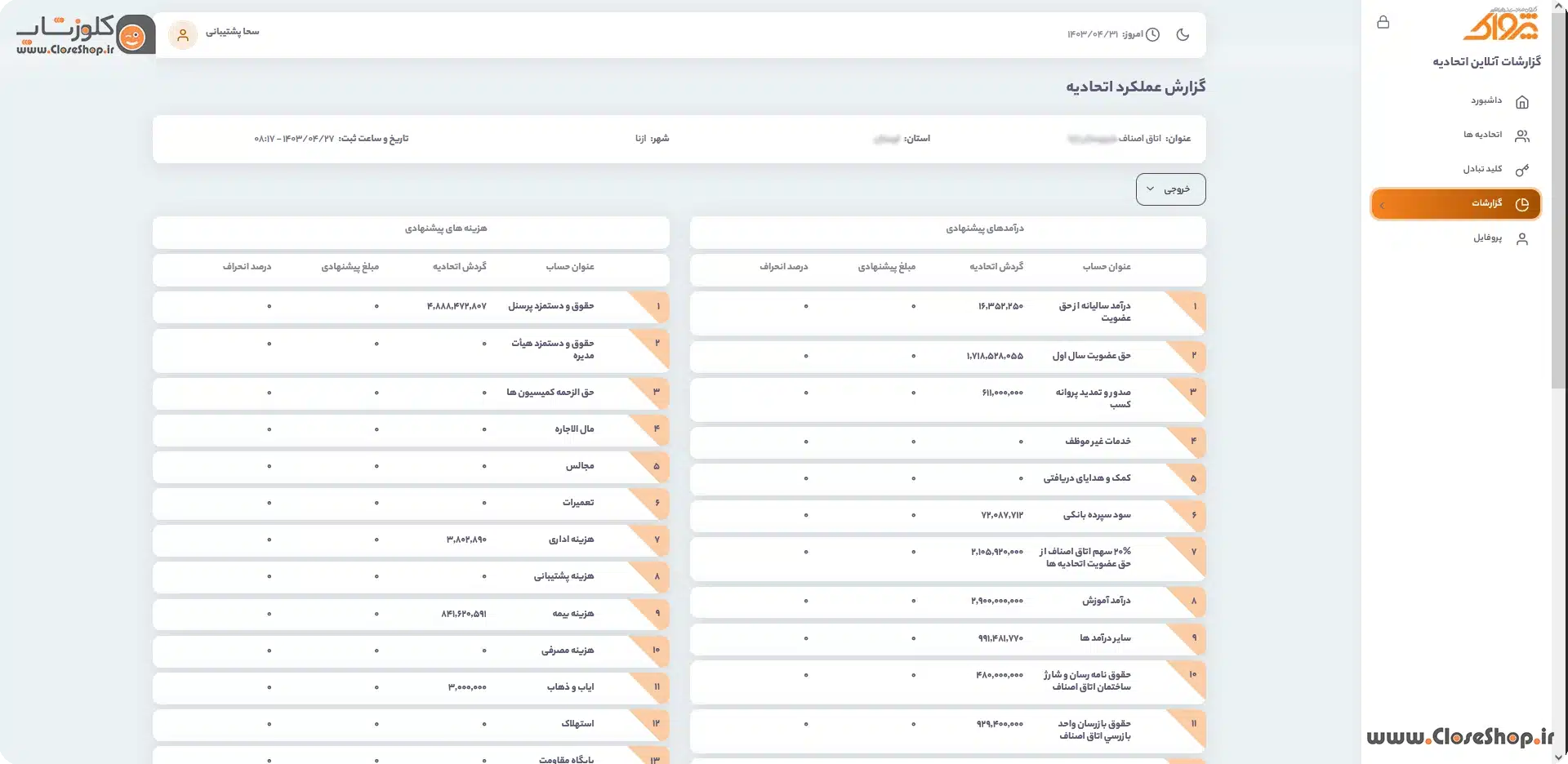The width and height of the screenshot is (1568, 764).
Task: Open the dashboard home icon
Action: (1522, 102)
